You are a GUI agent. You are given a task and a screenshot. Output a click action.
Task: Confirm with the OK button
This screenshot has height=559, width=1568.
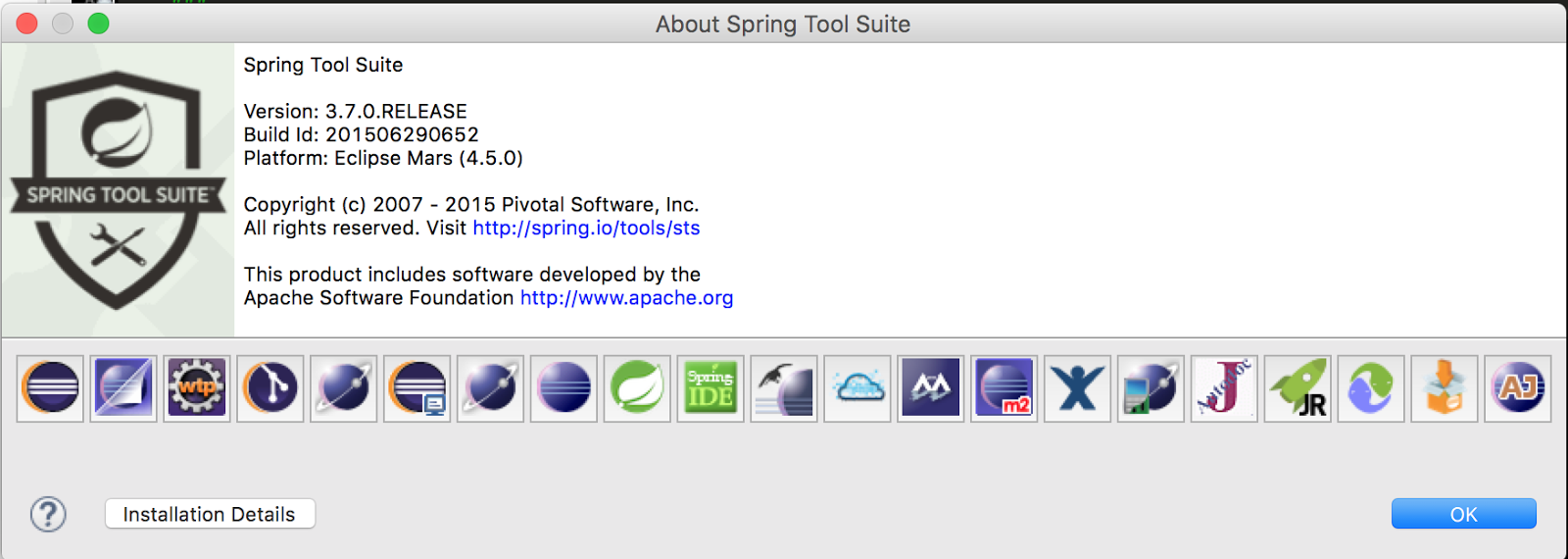point(1464,514)
